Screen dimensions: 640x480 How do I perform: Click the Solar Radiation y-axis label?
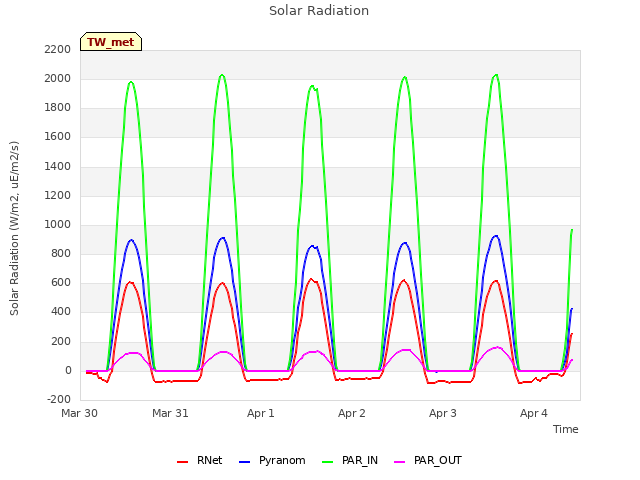point(14,228)
